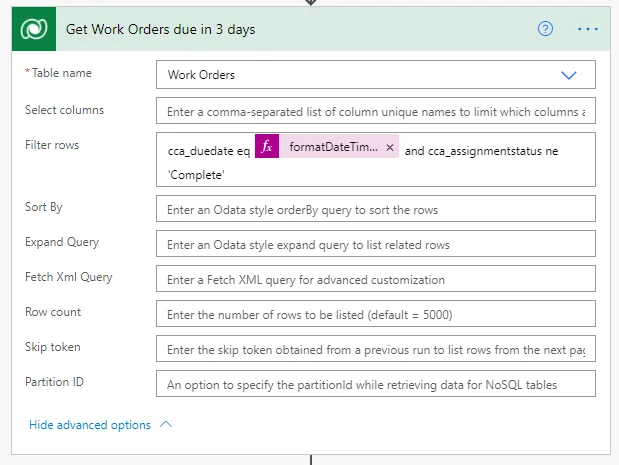Image resolution: width=619 pixels, height=465 pixels.
Task: Remove the formatDateTime expression token
Action: (x=390, y=147)
